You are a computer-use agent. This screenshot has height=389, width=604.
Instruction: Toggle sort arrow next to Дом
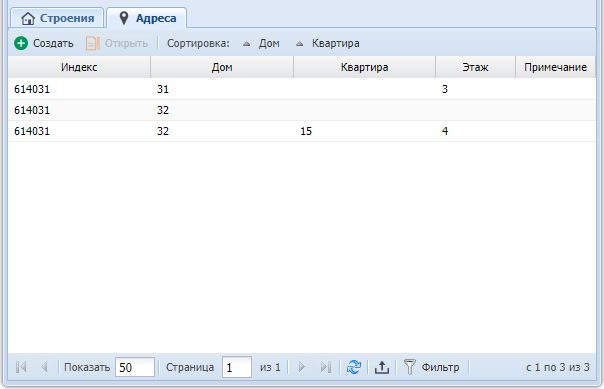pyautogui.click(x=247, y=44)
